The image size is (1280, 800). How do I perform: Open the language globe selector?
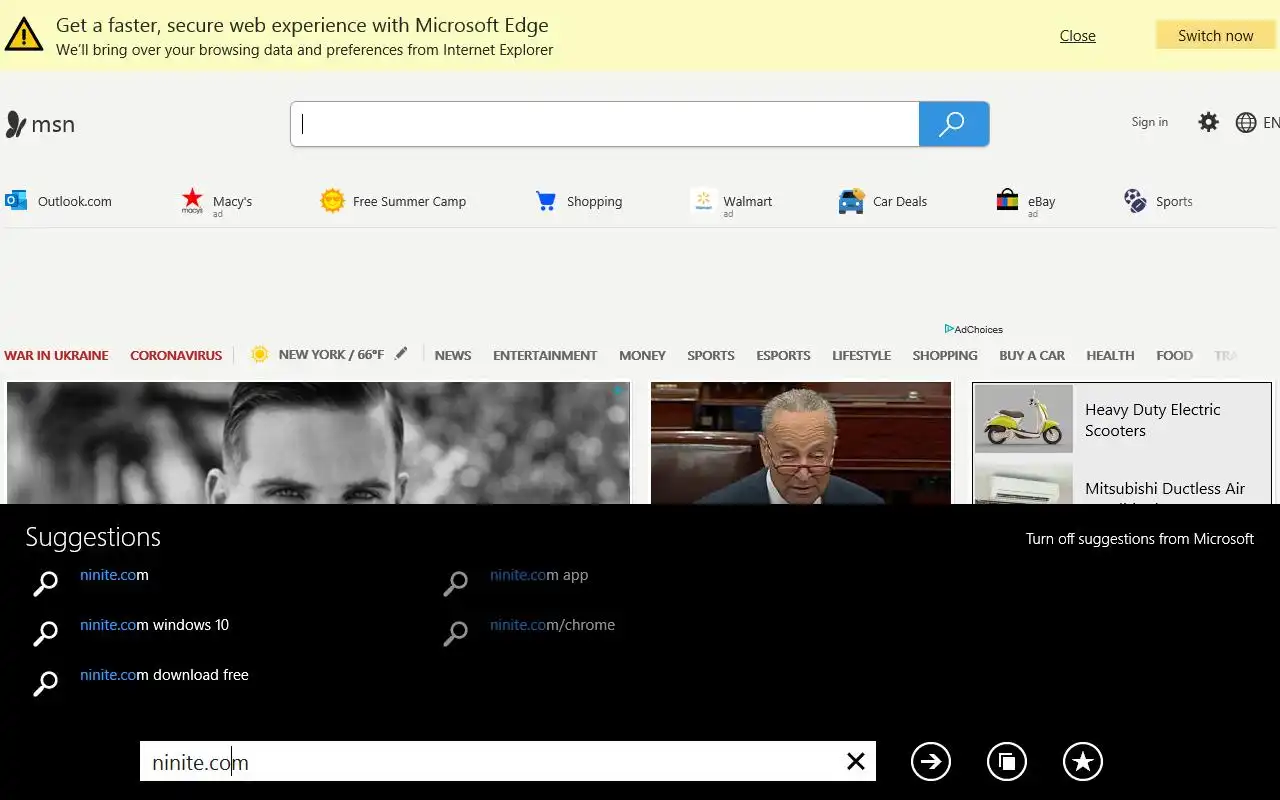[1246, 122]
